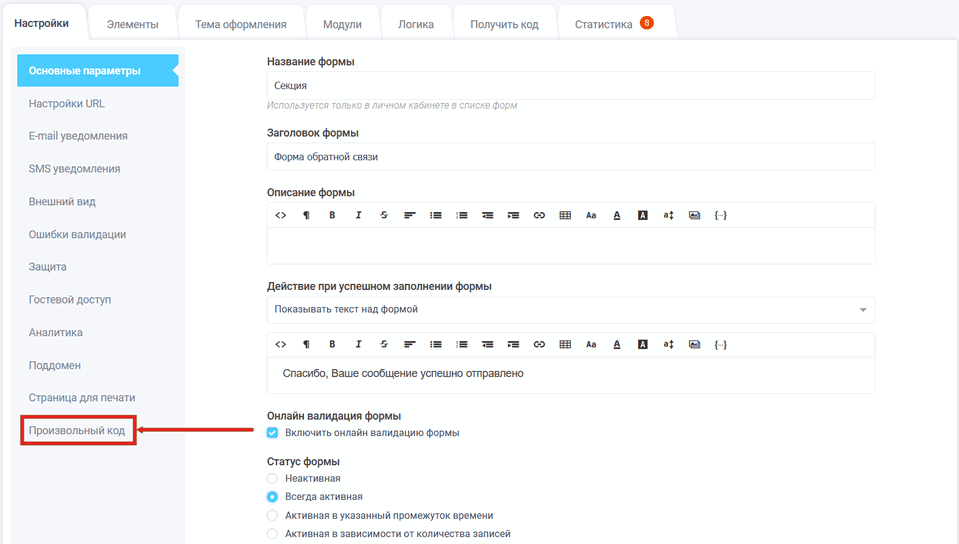The image size is (959, 544).
Task: Insert a link in the description editor
Action: coord(539,216)
